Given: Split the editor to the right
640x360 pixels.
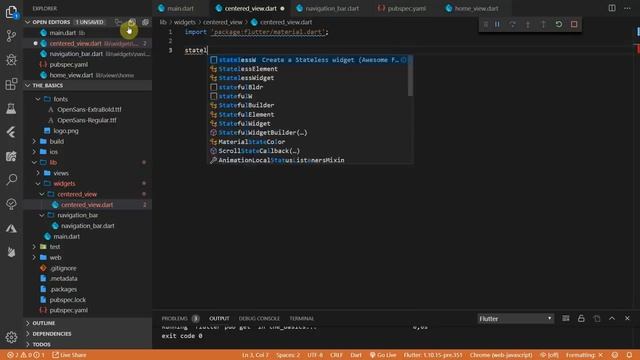Looking at the screenshot, I should tap(612, 8).
